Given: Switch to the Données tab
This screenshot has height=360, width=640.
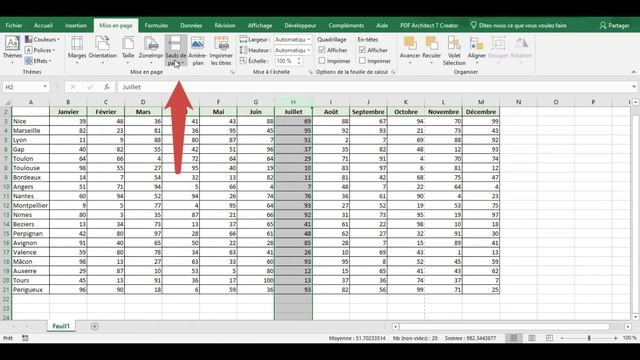Looking at the screenshot, I should pyautogui.click(x=191, y=25).
